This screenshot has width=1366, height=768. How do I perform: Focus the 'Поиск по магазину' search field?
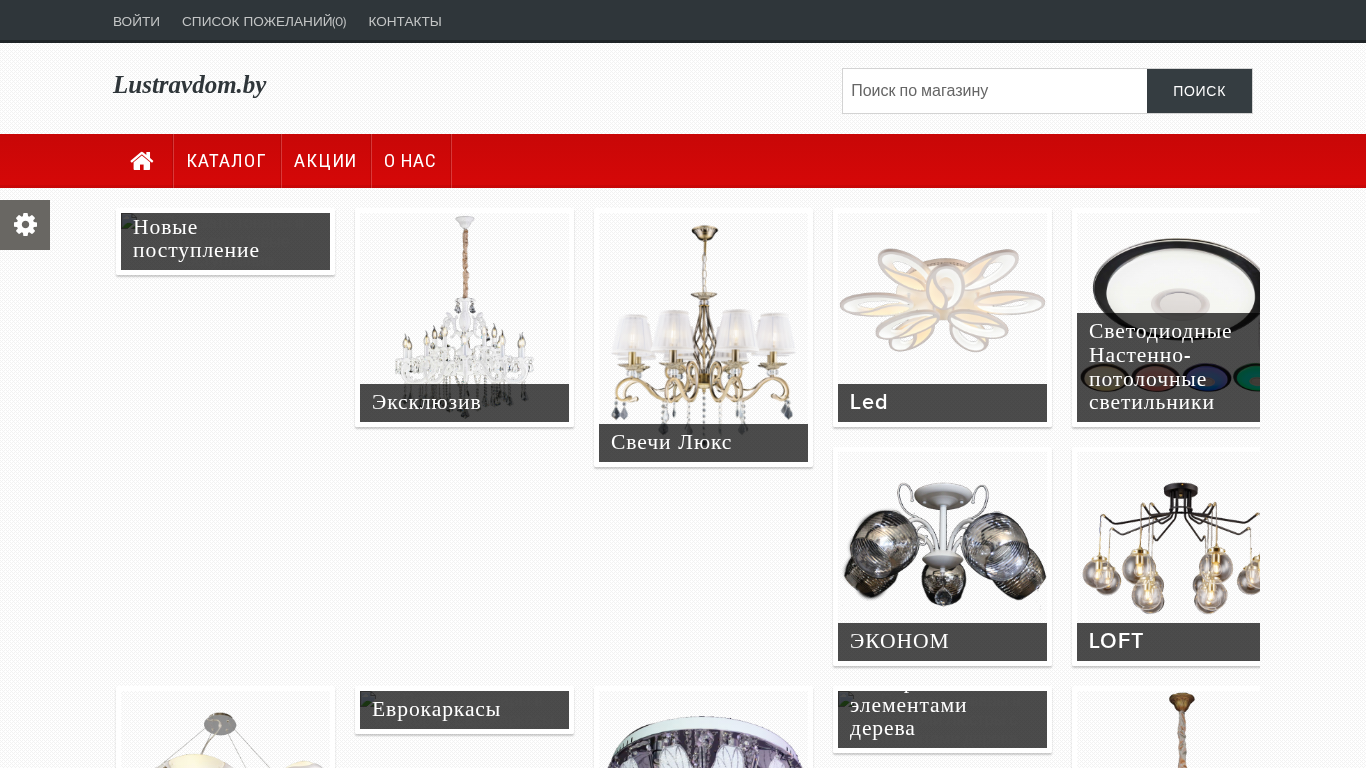coord(995,91)
